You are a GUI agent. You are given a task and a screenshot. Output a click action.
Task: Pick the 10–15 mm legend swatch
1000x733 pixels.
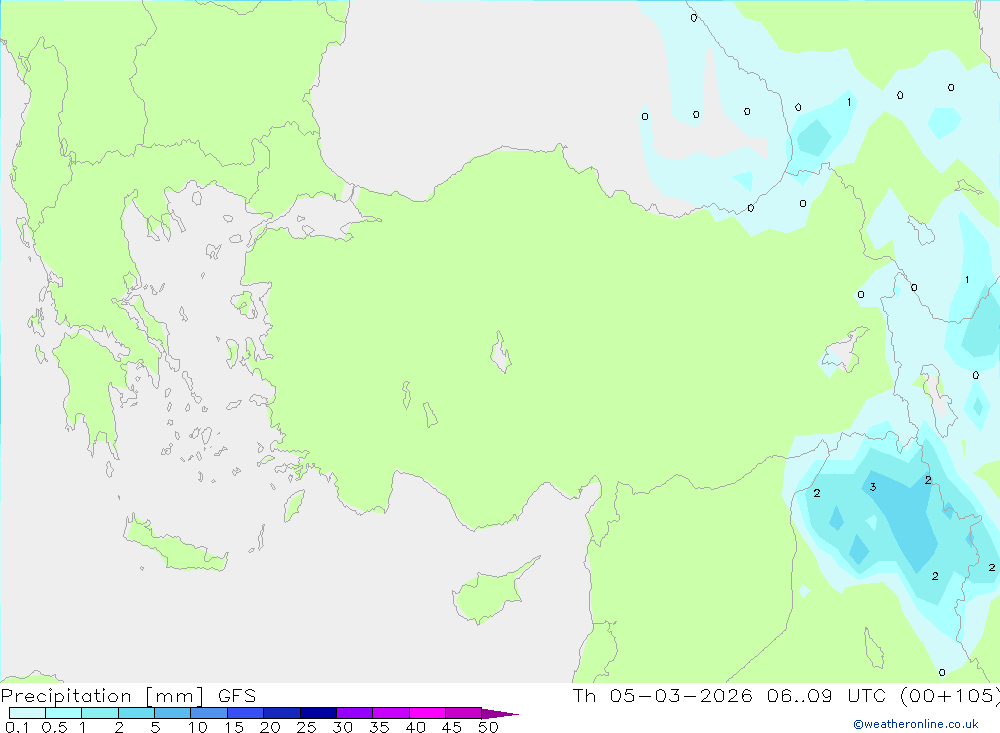click(209, 713)
